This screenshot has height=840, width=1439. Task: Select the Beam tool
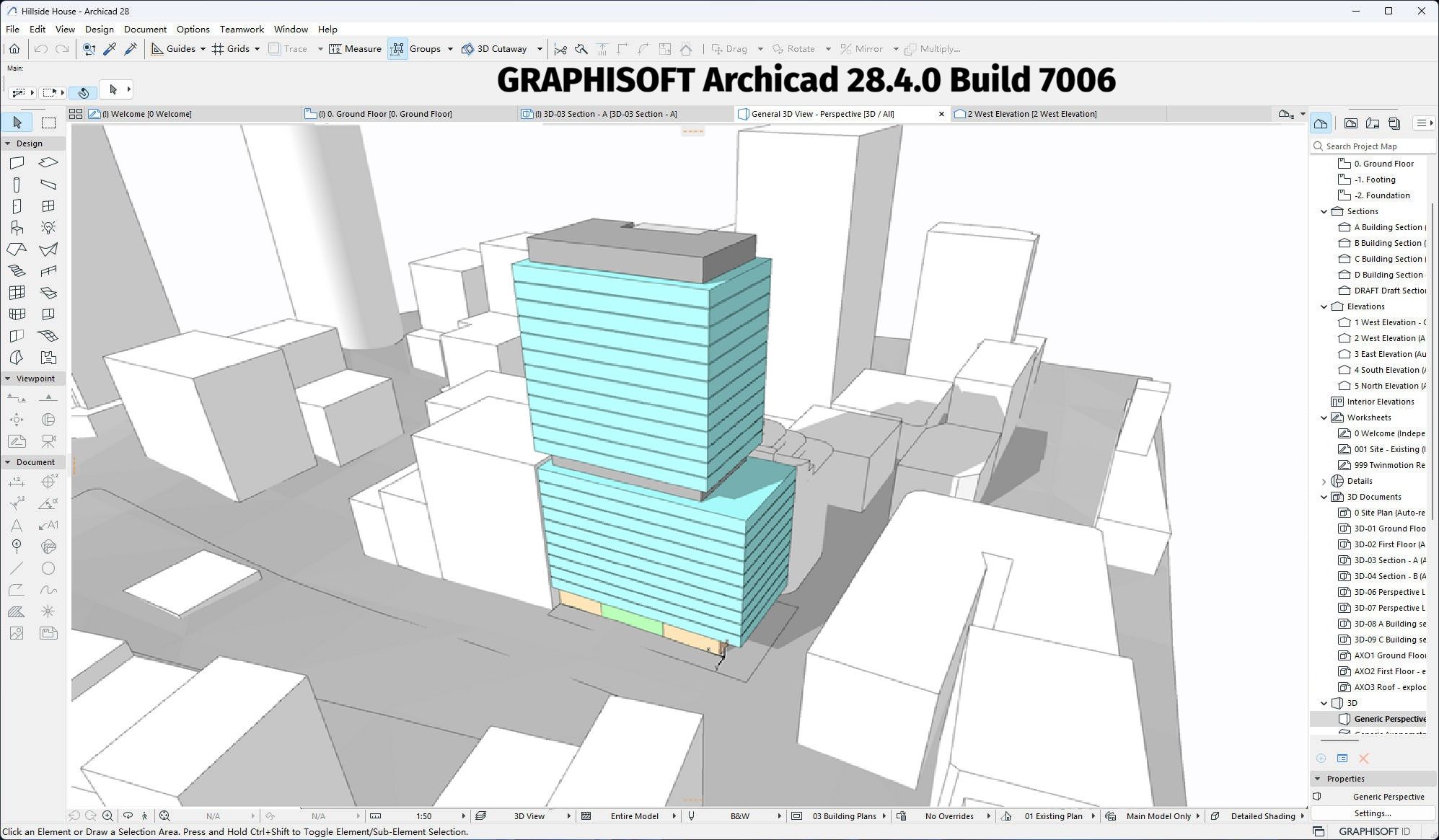[48, 185]
